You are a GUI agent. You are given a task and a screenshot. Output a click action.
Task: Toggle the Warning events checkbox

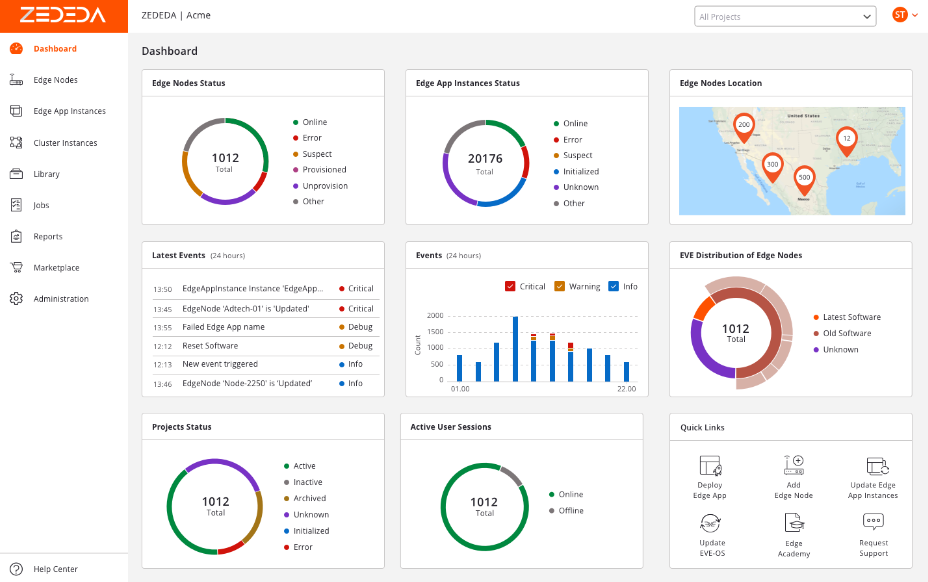(x=560, y=287)
